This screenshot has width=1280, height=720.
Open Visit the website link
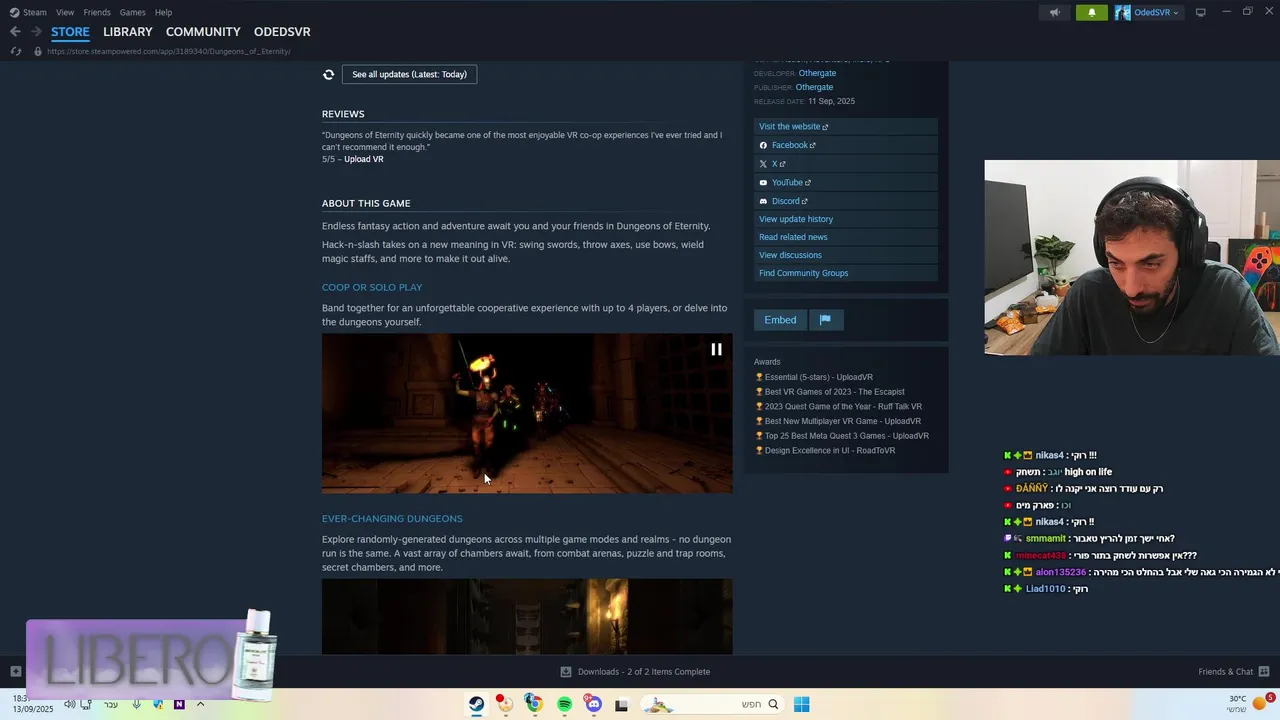coord(846,127)
